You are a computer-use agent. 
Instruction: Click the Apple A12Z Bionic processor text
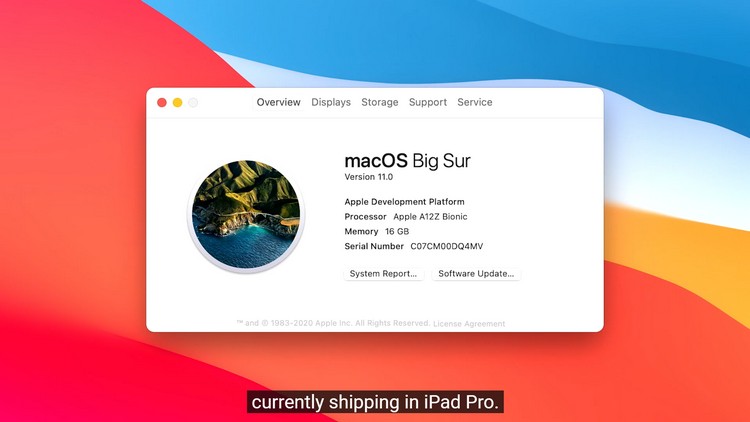pyautogui.click(x=430, y=217)
